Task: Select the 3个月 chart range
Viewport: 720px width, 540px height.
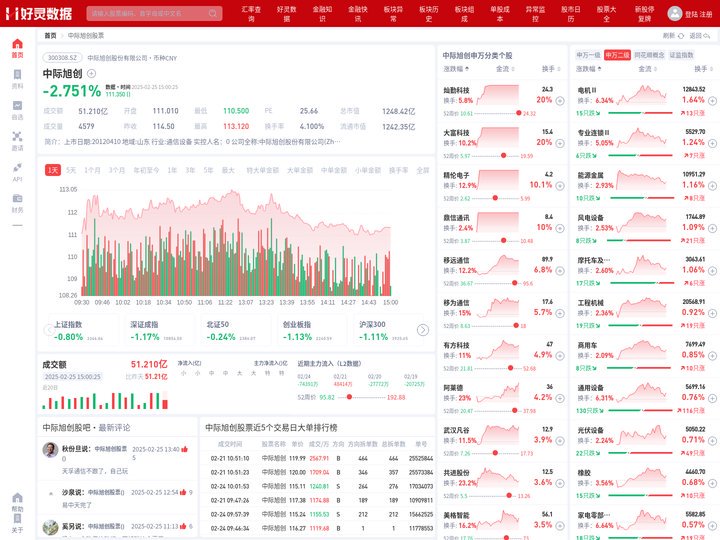Action: 117,170
